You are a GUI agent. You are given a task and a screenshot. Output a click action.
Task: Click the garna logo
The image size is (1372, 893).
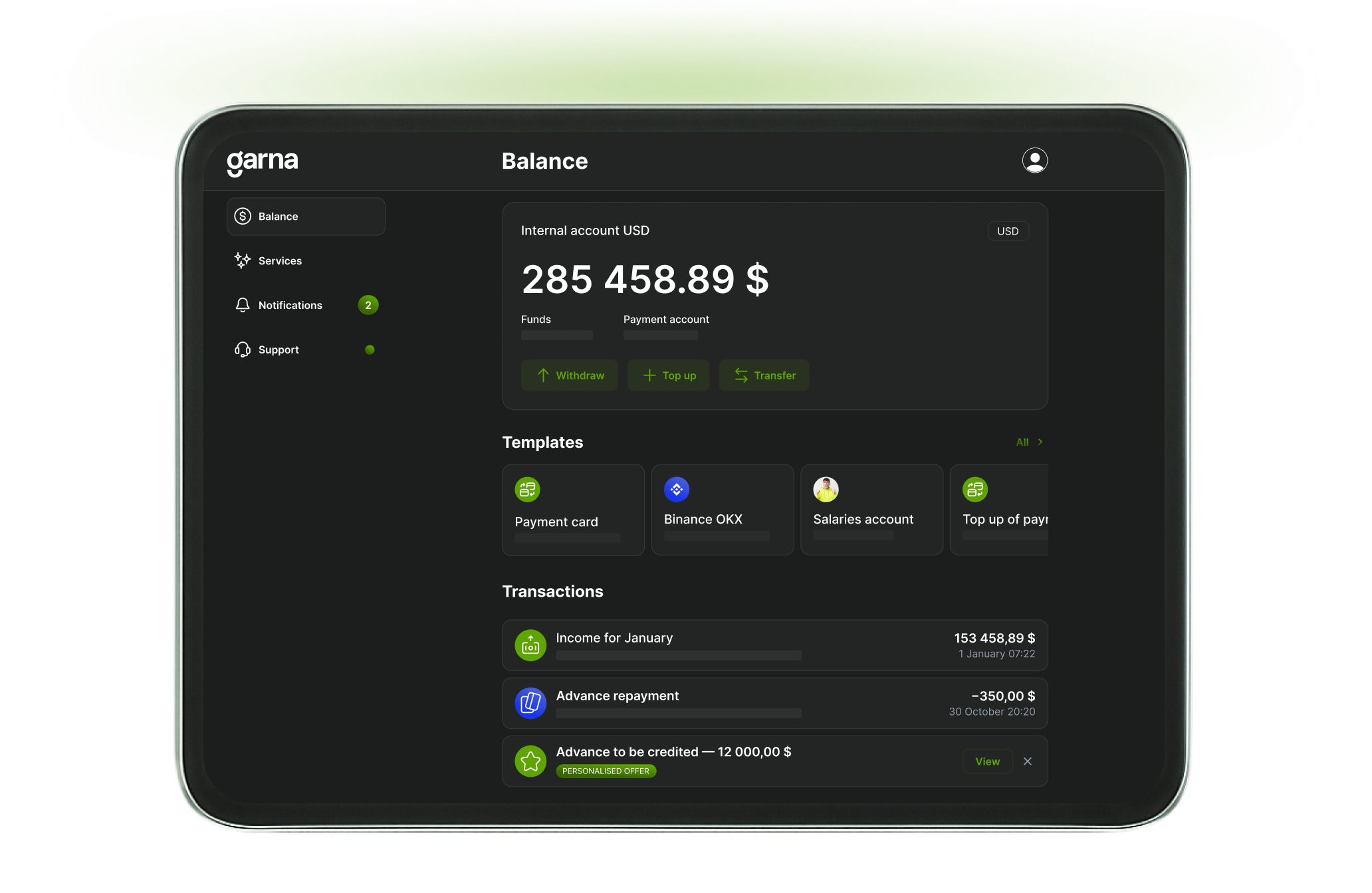point(263,161)
